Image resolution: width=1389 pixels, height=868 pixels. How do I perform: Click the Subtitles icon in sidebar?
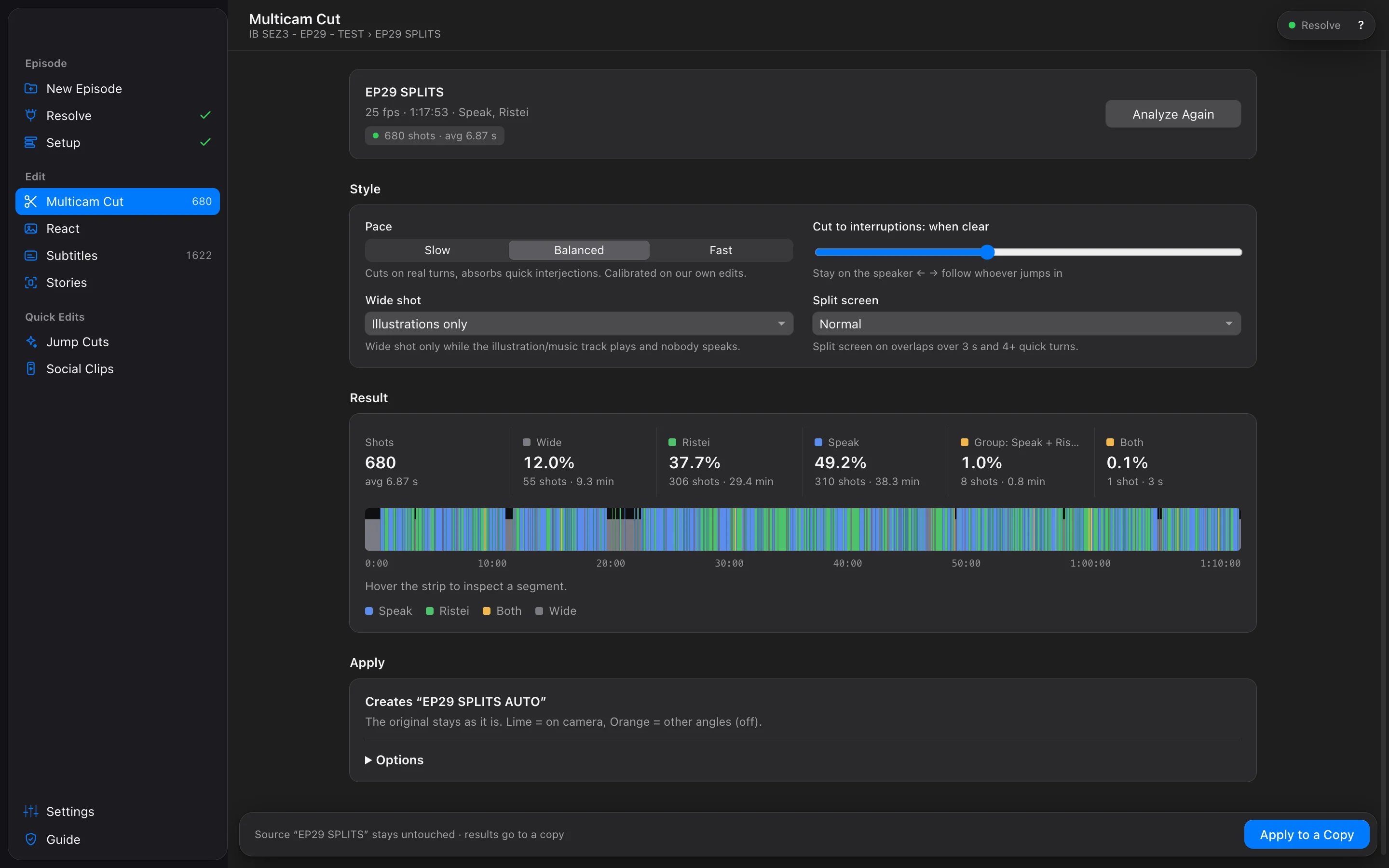[31, 256]
